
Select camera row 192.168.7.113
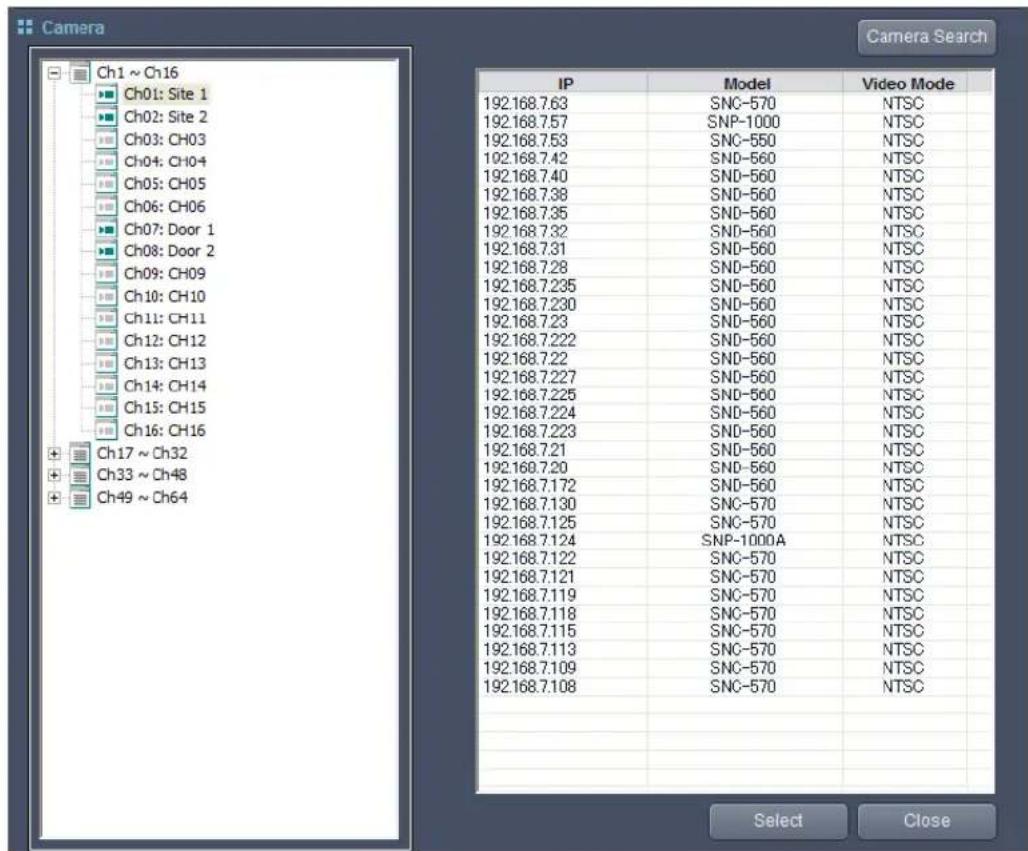[736, 650]
